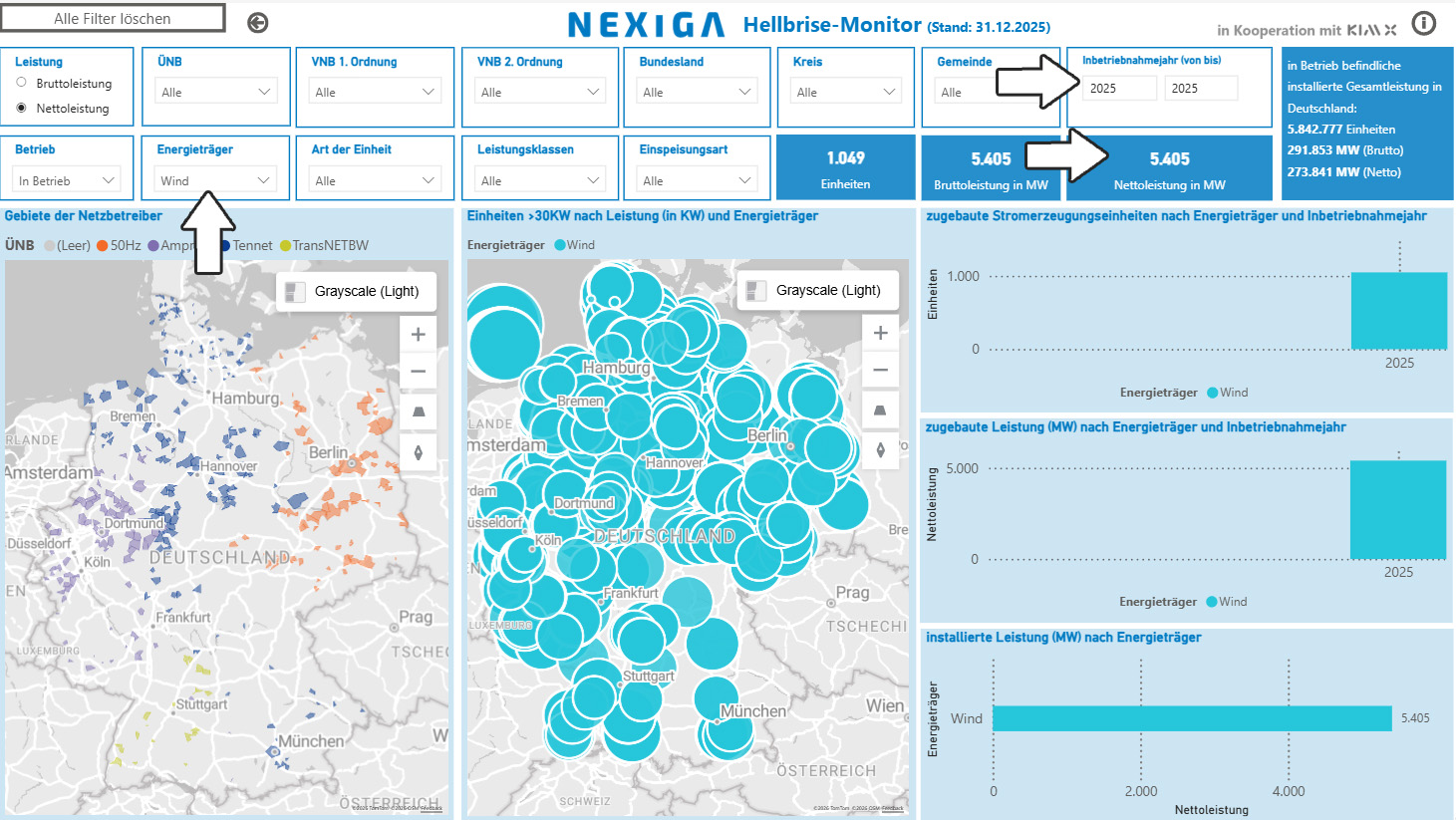
Task: Click the TransNetBW yellow legend swatch
Action: click(x=285, y=246)
